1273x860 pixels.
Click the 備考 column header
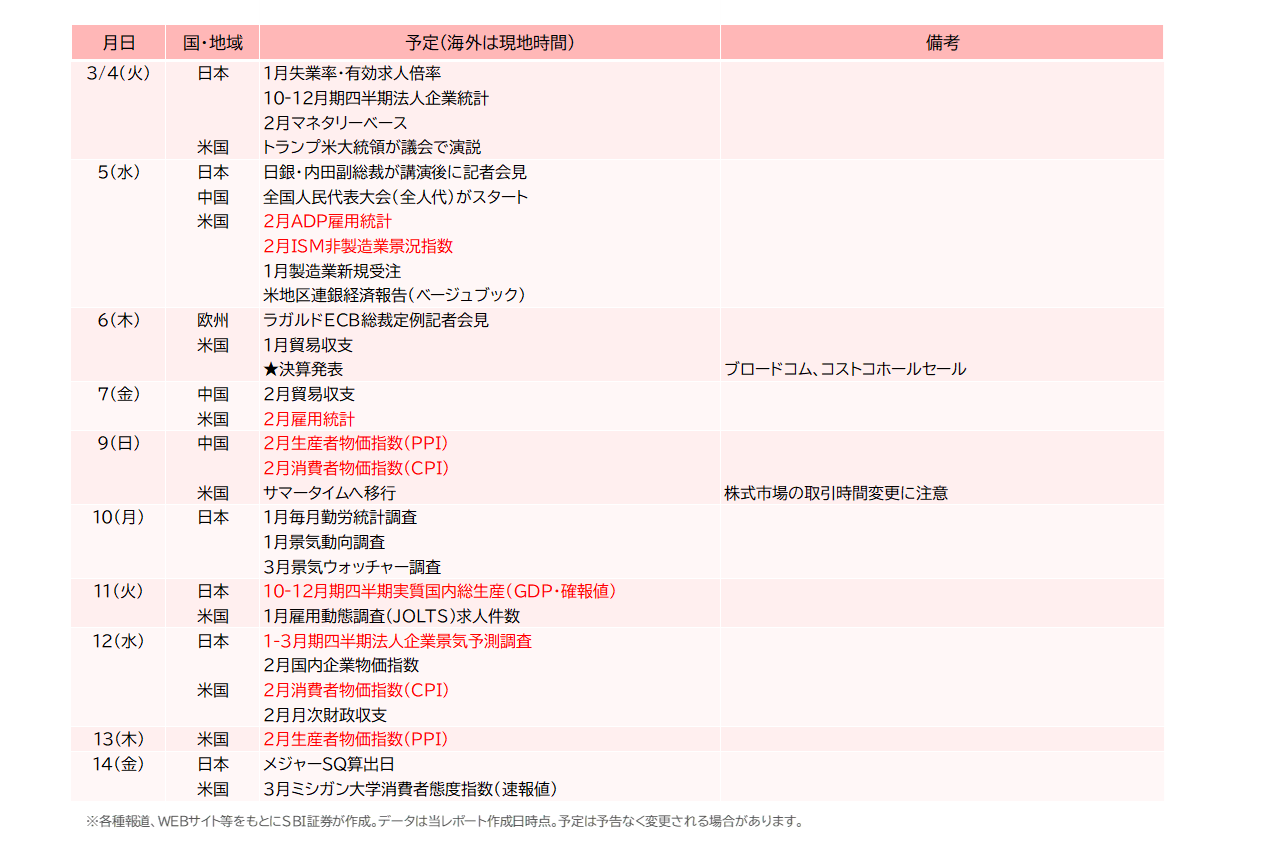pos(942,43)
